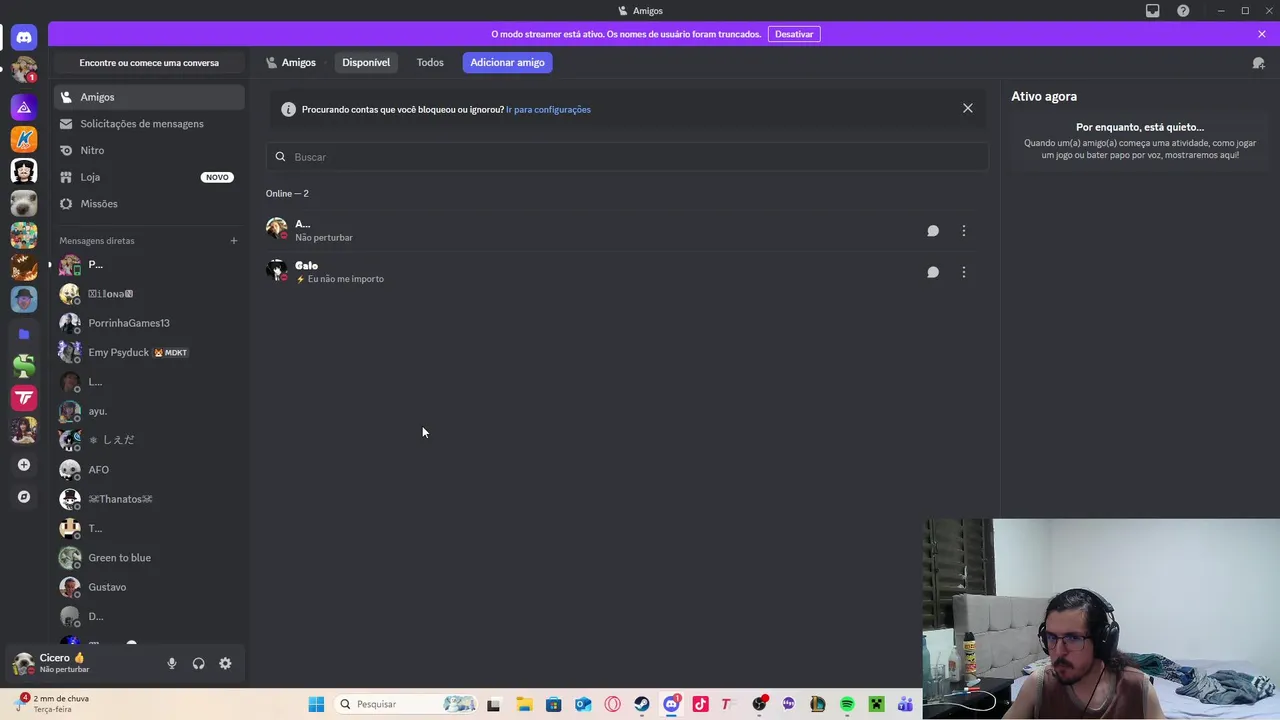
Task: Open the purple triangle server icon
Action: (24, 107)
